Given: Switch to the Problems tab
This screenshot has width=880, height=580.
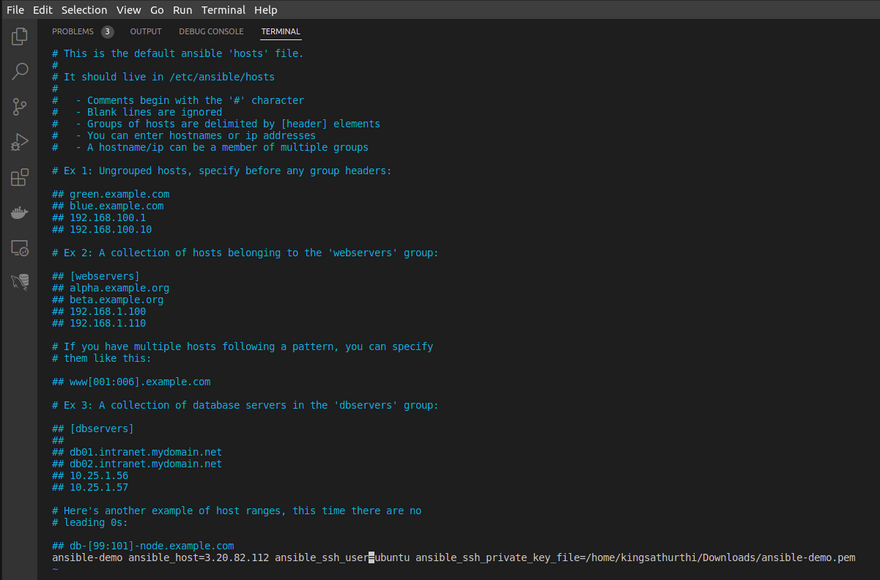Looking at the screenshot, I should (73, 32).
